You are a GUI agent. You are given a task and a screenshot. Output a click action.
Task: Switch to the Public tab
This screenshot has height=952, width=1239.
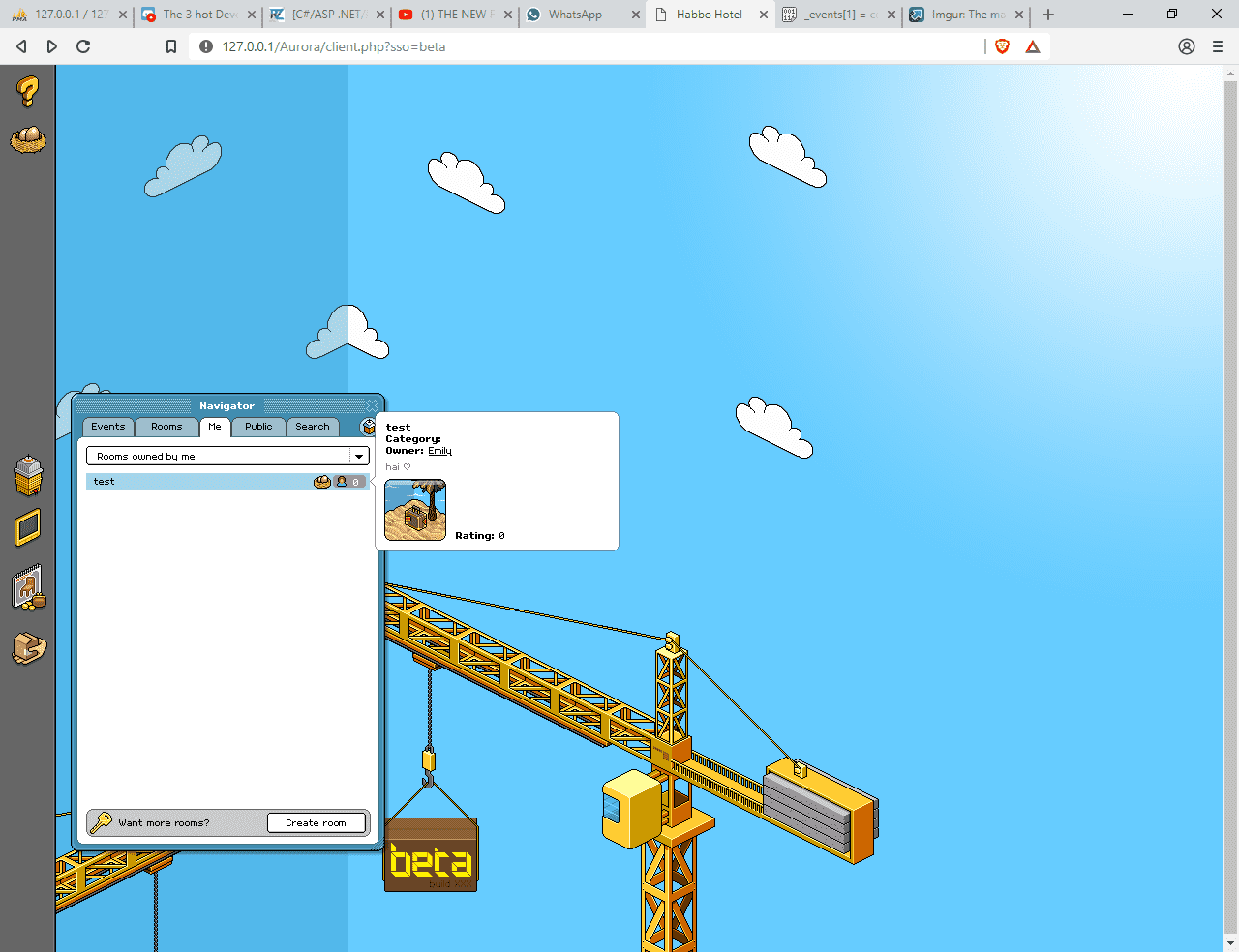pyautogui.click(x=258, y=427)
